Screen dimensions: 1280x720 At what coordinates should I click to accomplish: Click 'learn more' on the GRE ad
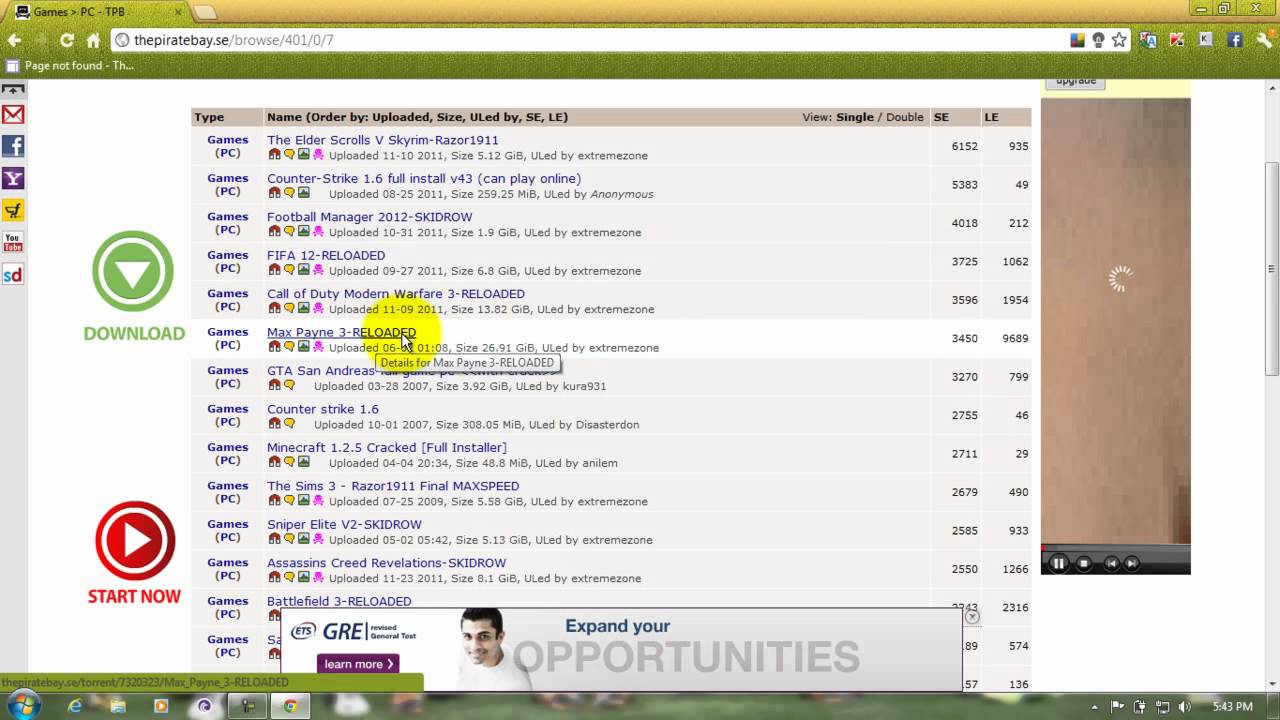tap(358, 664)
